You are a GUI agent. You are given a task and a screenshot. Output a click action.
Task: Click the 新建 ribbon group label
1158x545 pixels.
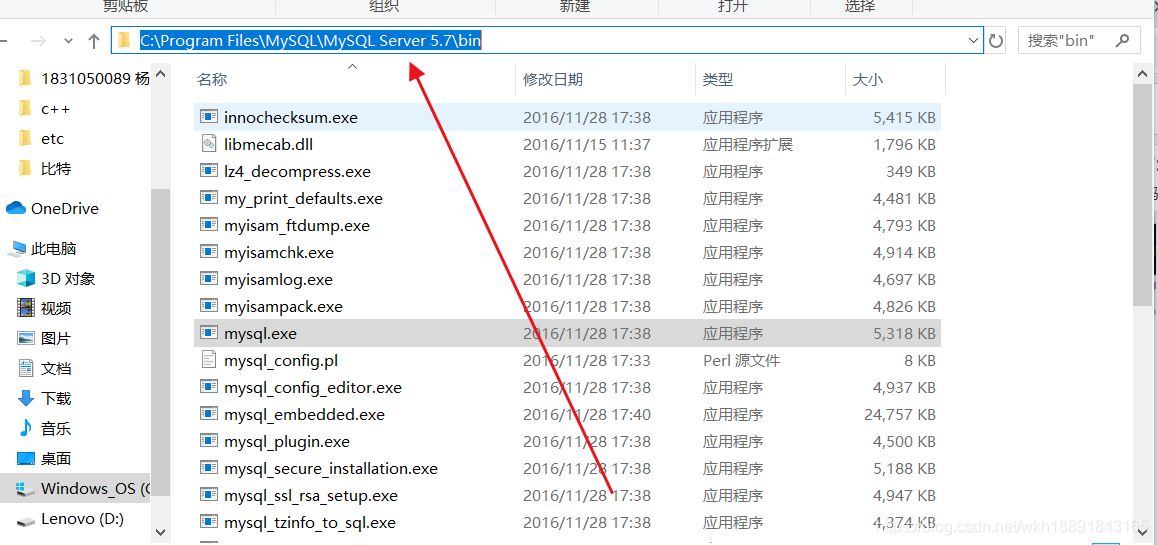pyautogui.click(x=575, y=7)
